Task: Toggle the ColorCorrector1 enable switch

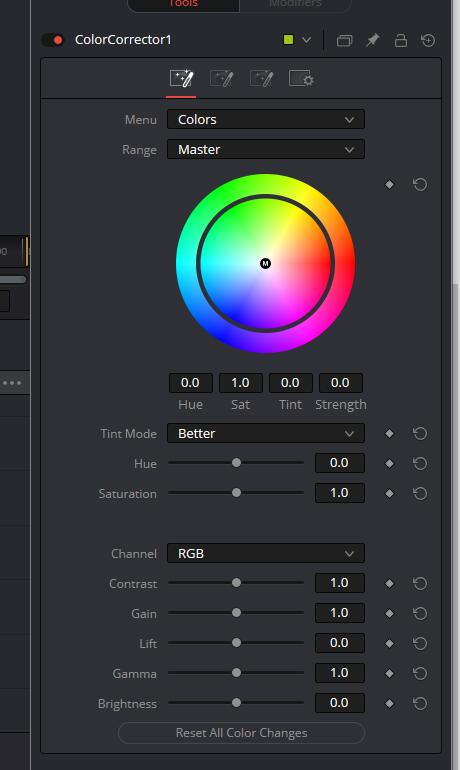Action: point(53,40)
